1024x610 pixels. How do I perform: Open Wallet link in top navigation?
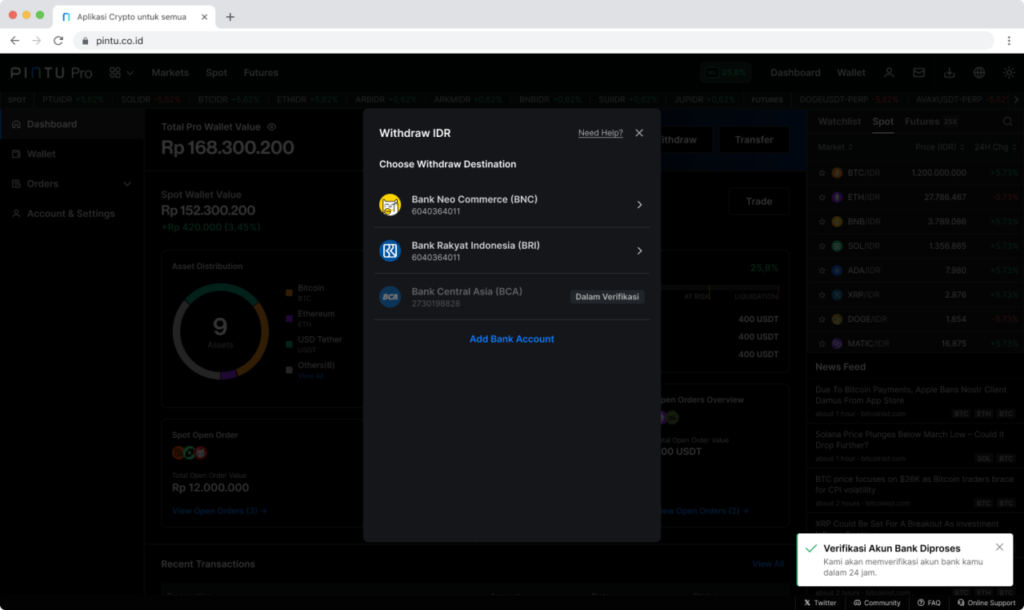(851, 72)
